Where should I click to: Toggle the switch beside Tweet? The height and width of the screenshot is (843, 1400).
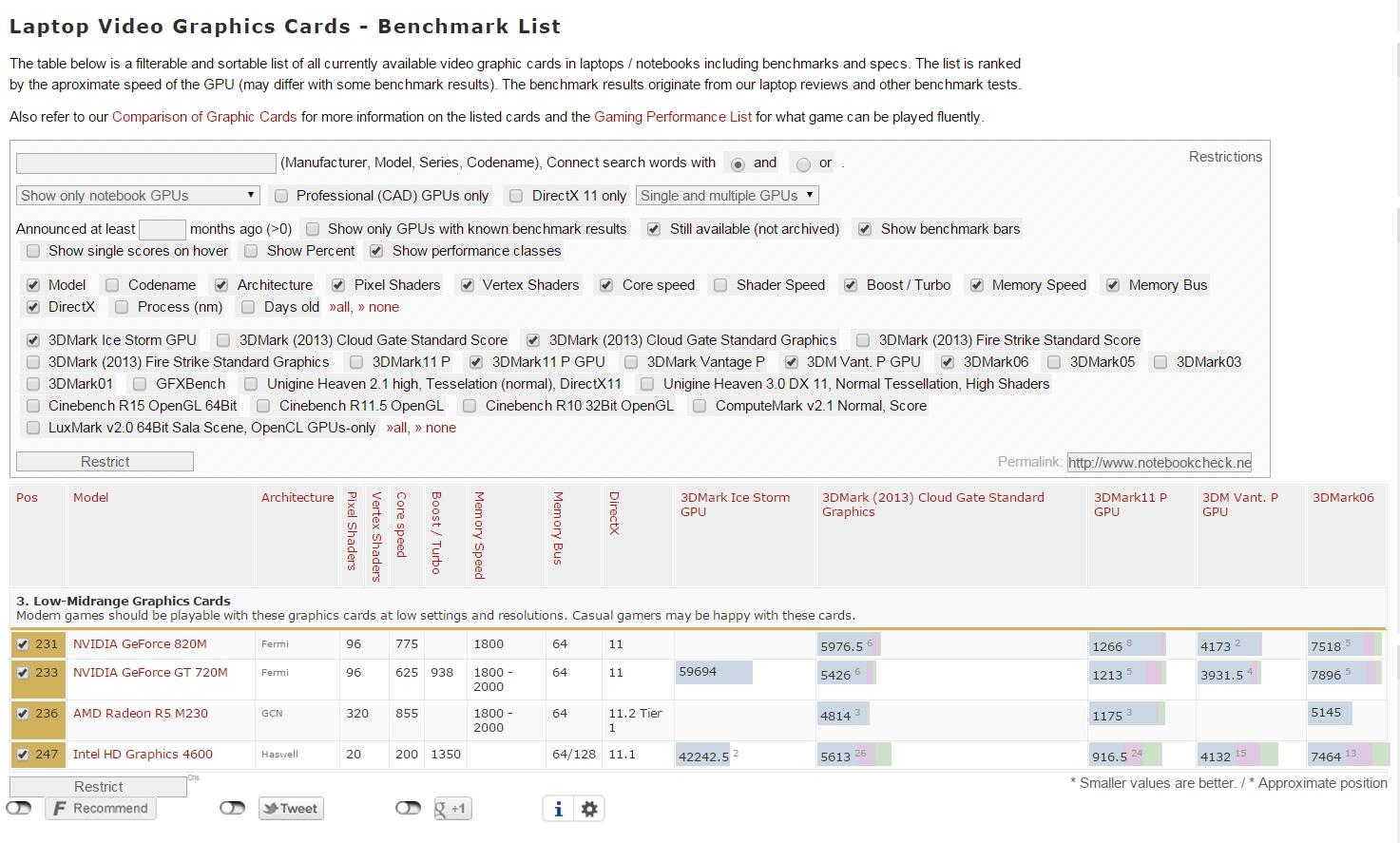(232, 808)
